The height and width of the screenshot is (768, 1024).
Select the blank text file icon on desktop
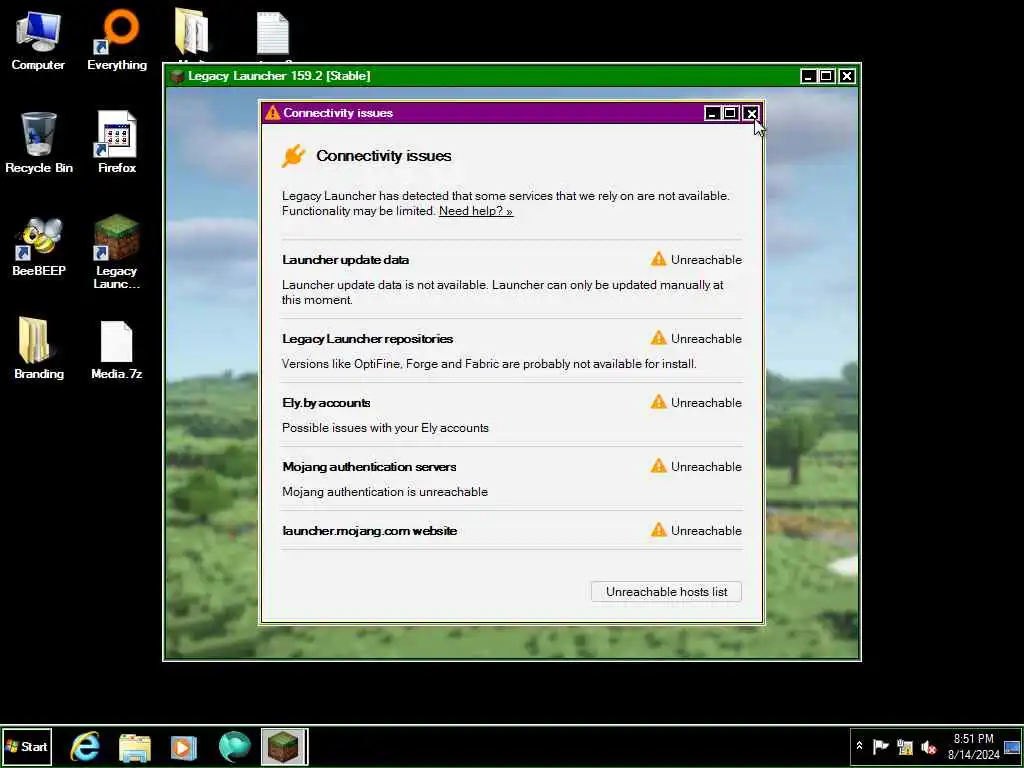[272, 34]
